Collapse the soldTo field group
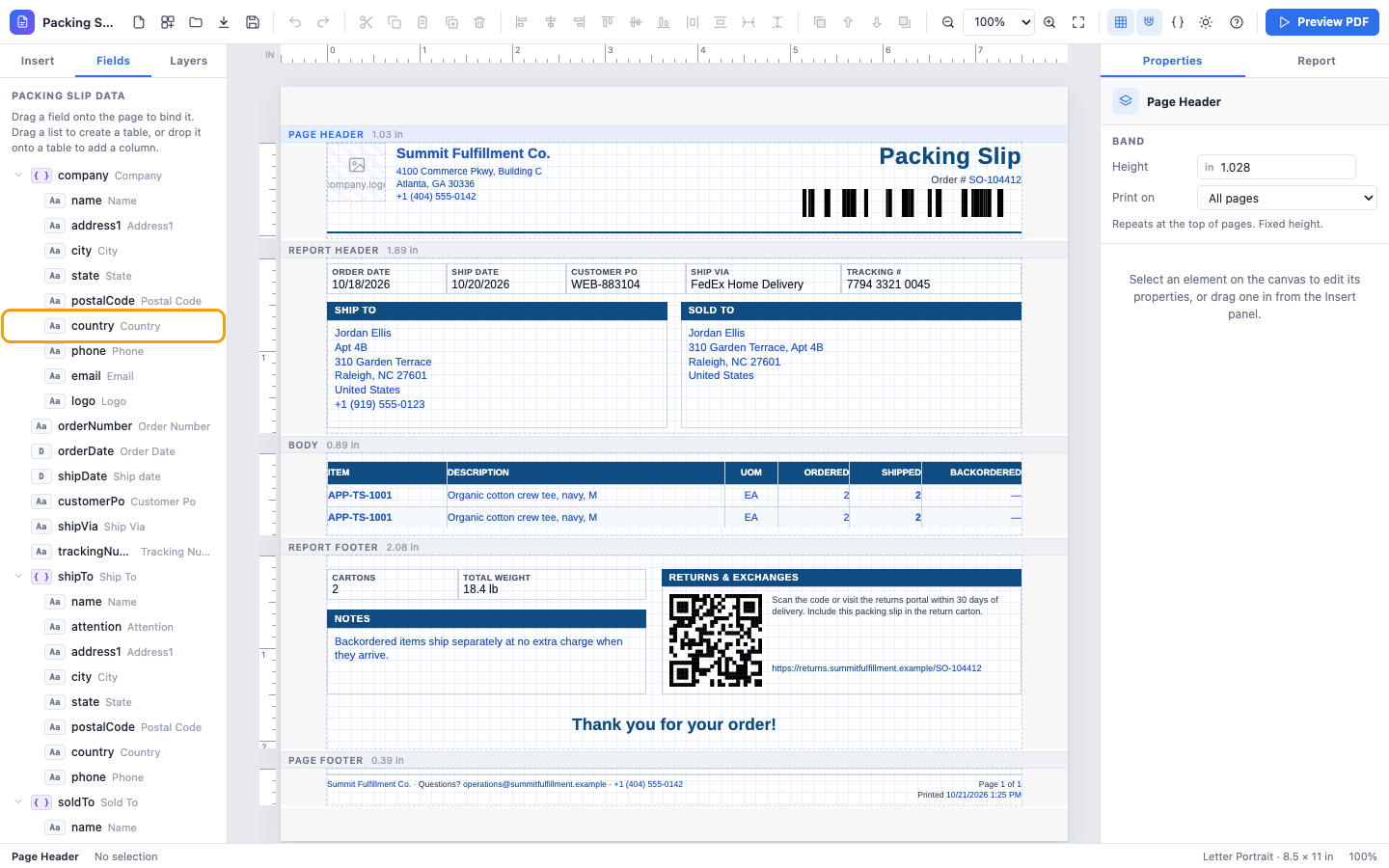 click(x=18, y=802)
